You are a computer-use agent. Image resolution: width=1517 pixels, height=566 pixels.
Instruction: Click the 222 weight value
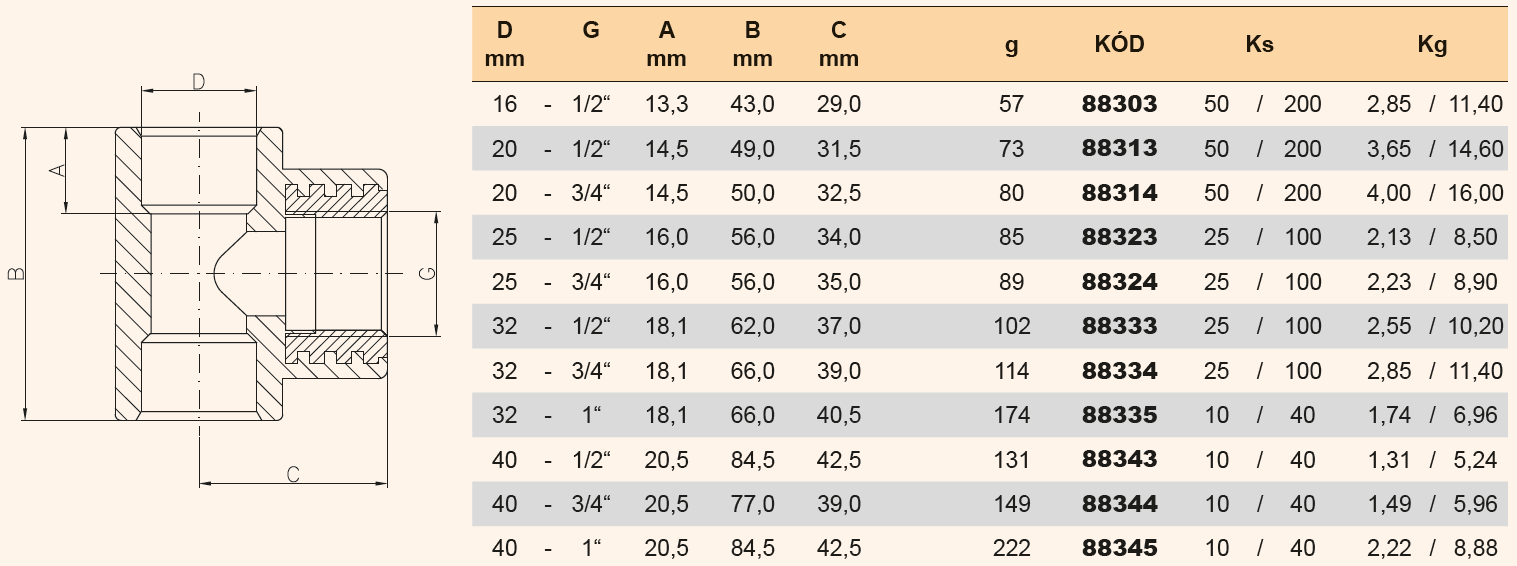(1011, 548)
